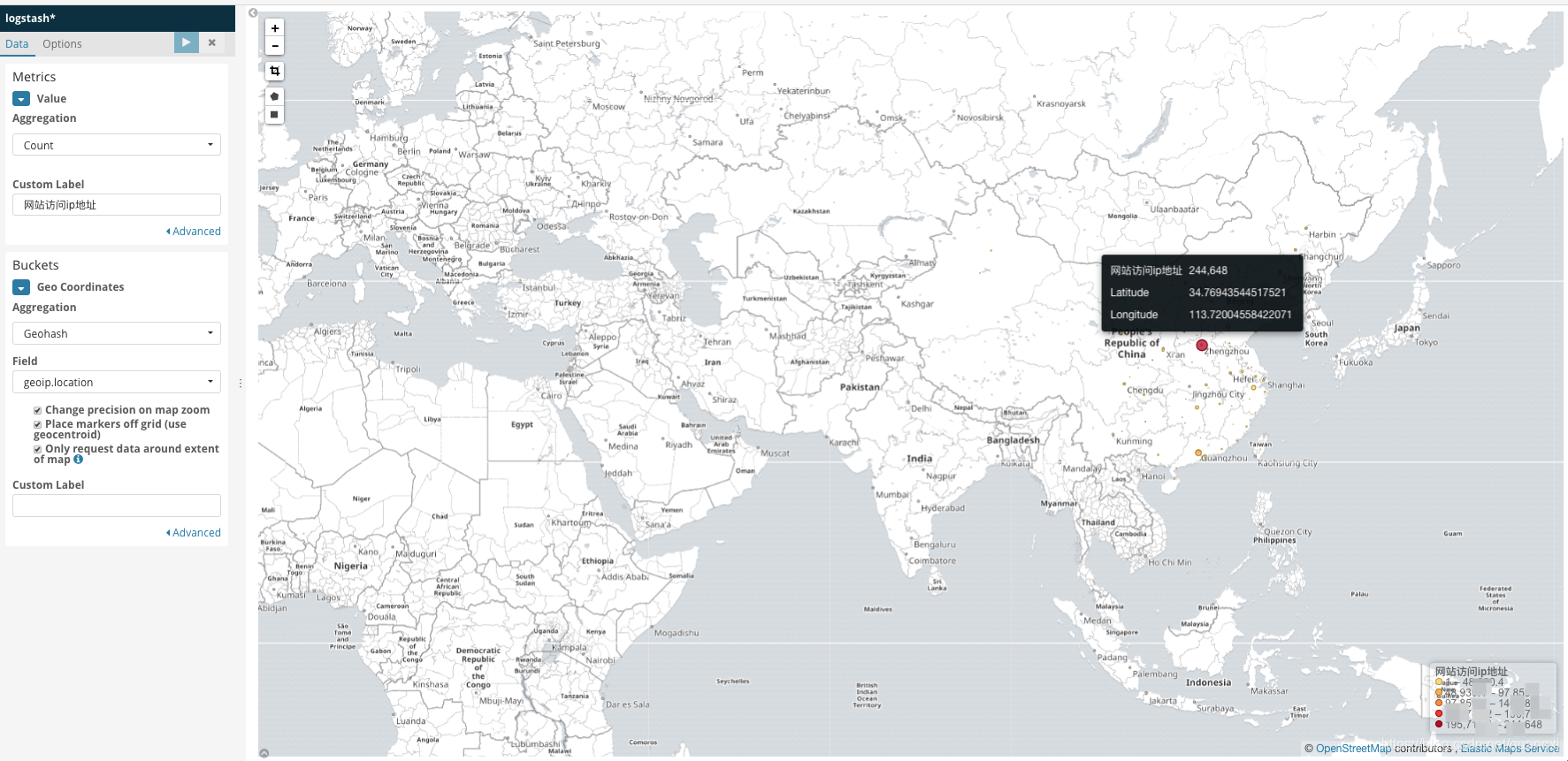Click the Cairo label on the map
The width and height of the screenshot is (1568, 761).
(x=551, y=395)
